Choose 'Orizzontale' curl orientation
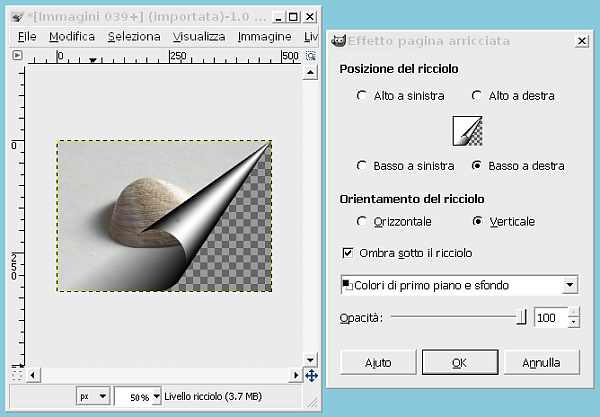 361,220
